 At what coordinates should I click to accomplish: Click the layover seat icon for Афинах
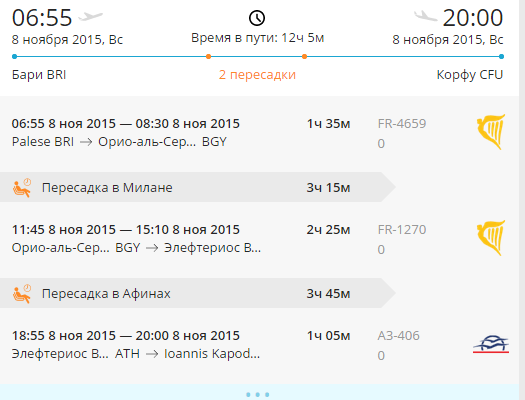(x=22, y=294)
